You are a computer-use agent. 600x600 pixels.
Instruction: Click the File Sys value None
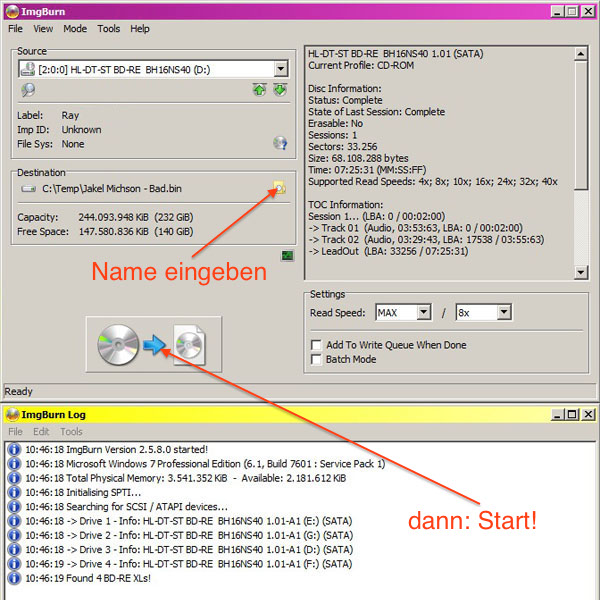(73, 144)
